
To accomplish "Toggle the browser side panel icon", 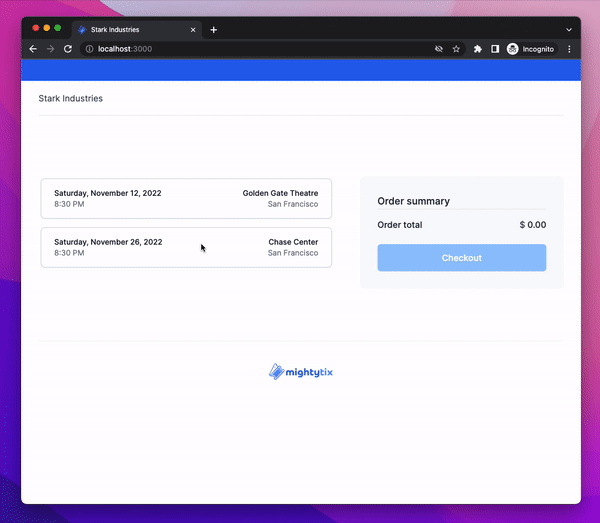I will pos(495,49).
